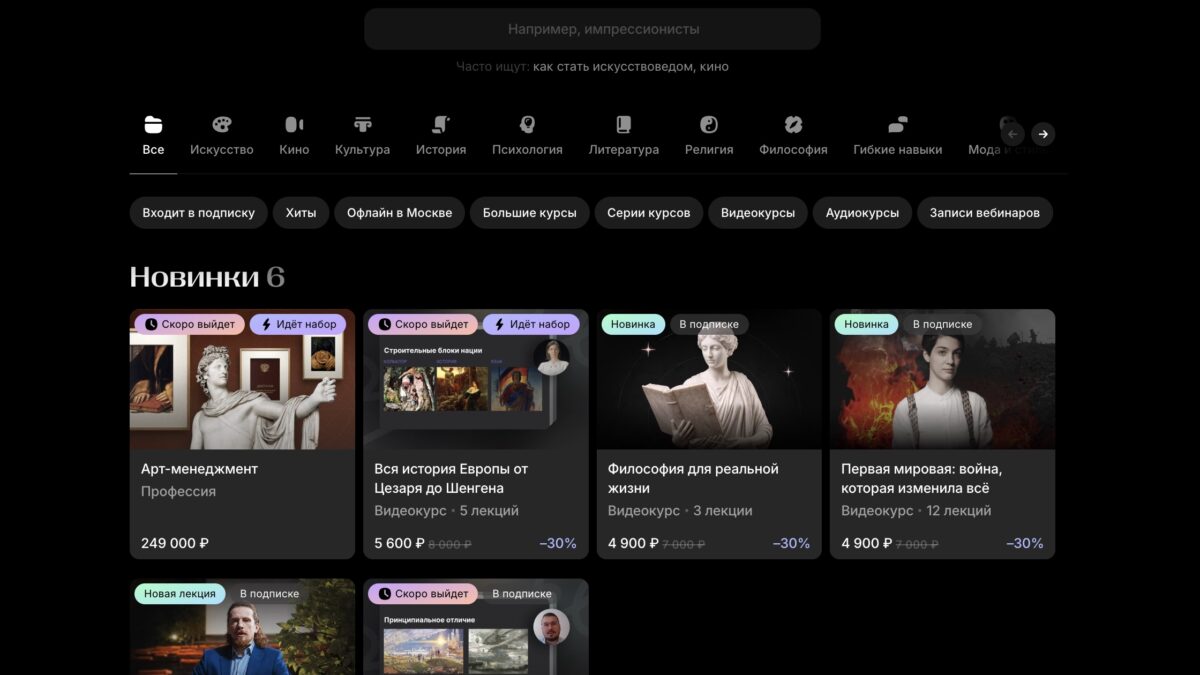Open the Психология tab label
The image size is (1200, 675).
[x=527, y=150]
